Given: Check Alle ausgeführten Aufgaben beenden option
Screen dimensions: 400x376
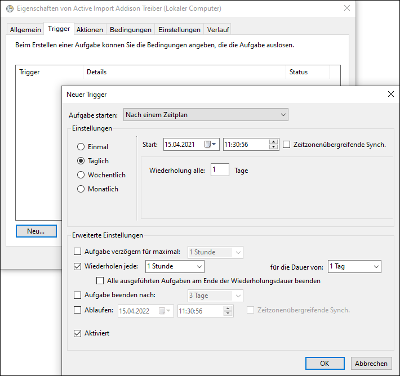Looking at the screenshot, I should pos(99,281).
